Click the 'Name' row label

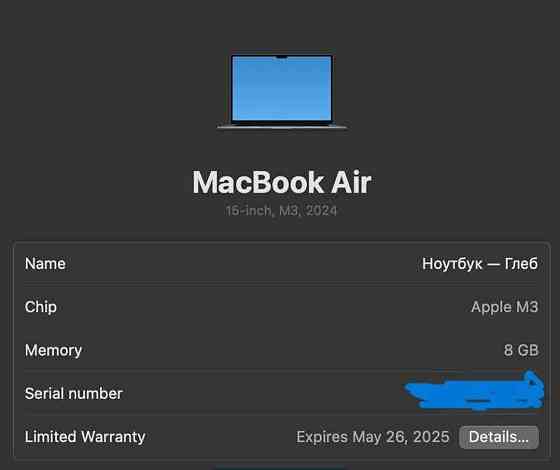tap(45, 264)
